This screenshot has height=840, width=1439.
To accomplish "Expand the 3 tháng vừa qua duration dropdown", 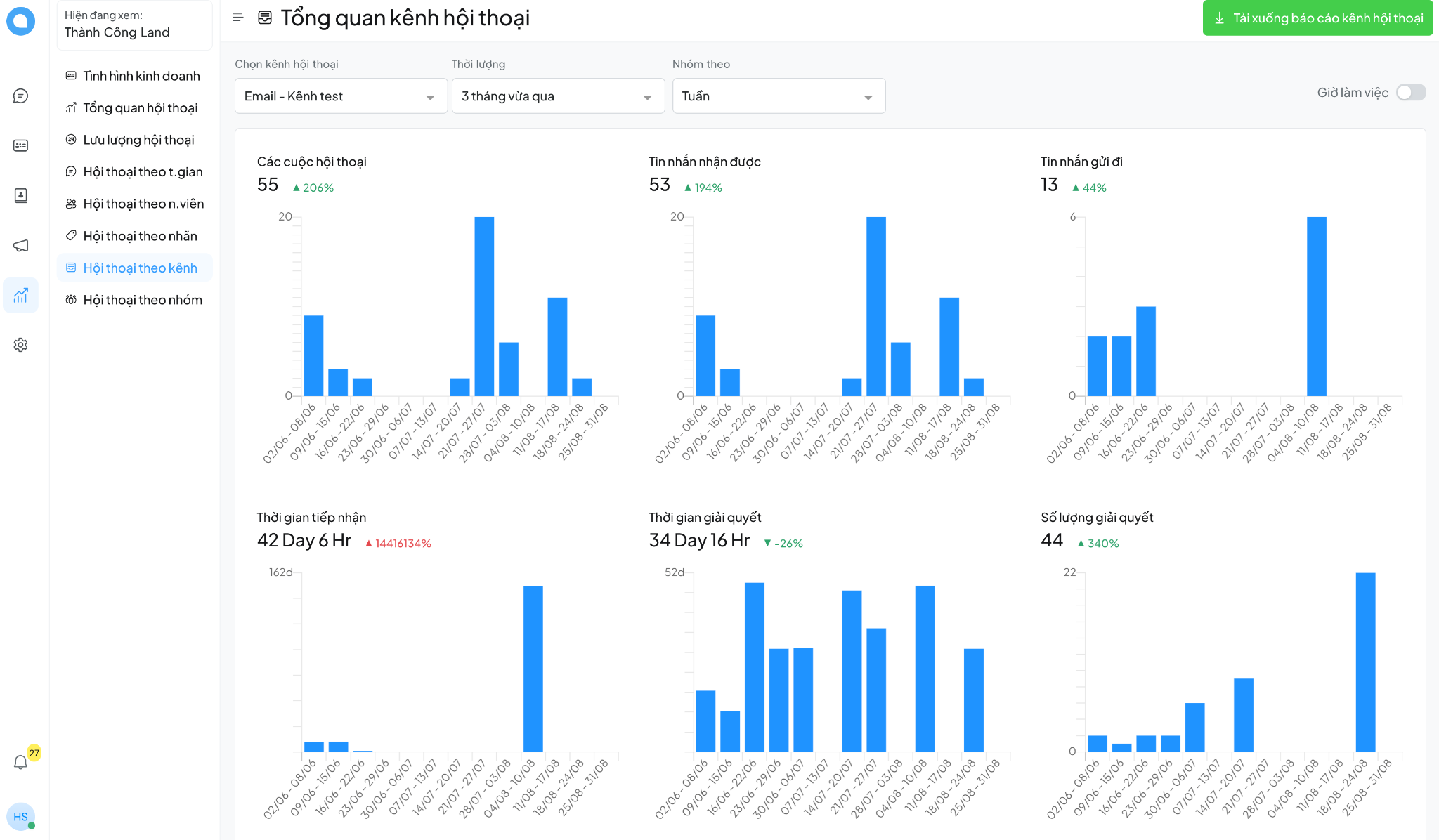I will 557,96.
